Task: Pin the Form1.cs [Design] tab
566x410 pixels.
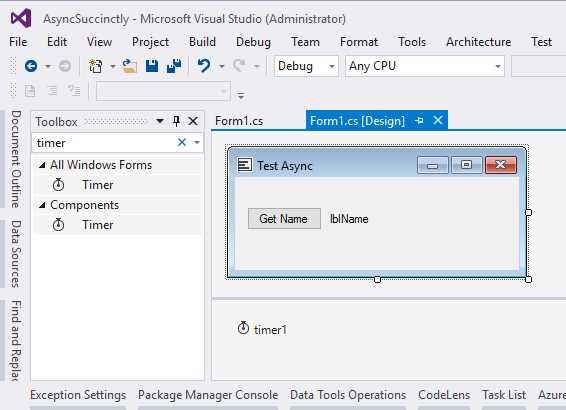Action: pyautogui.click(x=419, y=121)
